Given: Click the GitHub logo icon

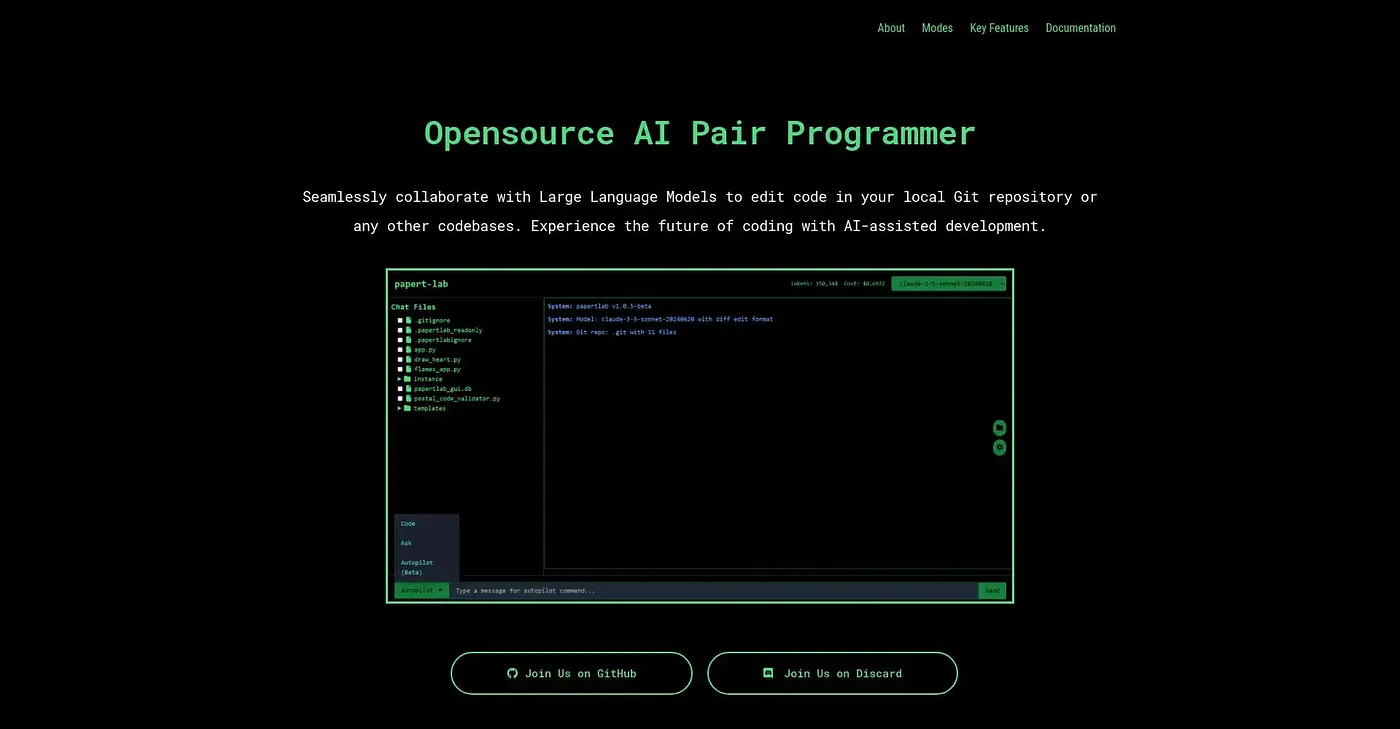Looking at the screenshot, I should click(513, 673).
